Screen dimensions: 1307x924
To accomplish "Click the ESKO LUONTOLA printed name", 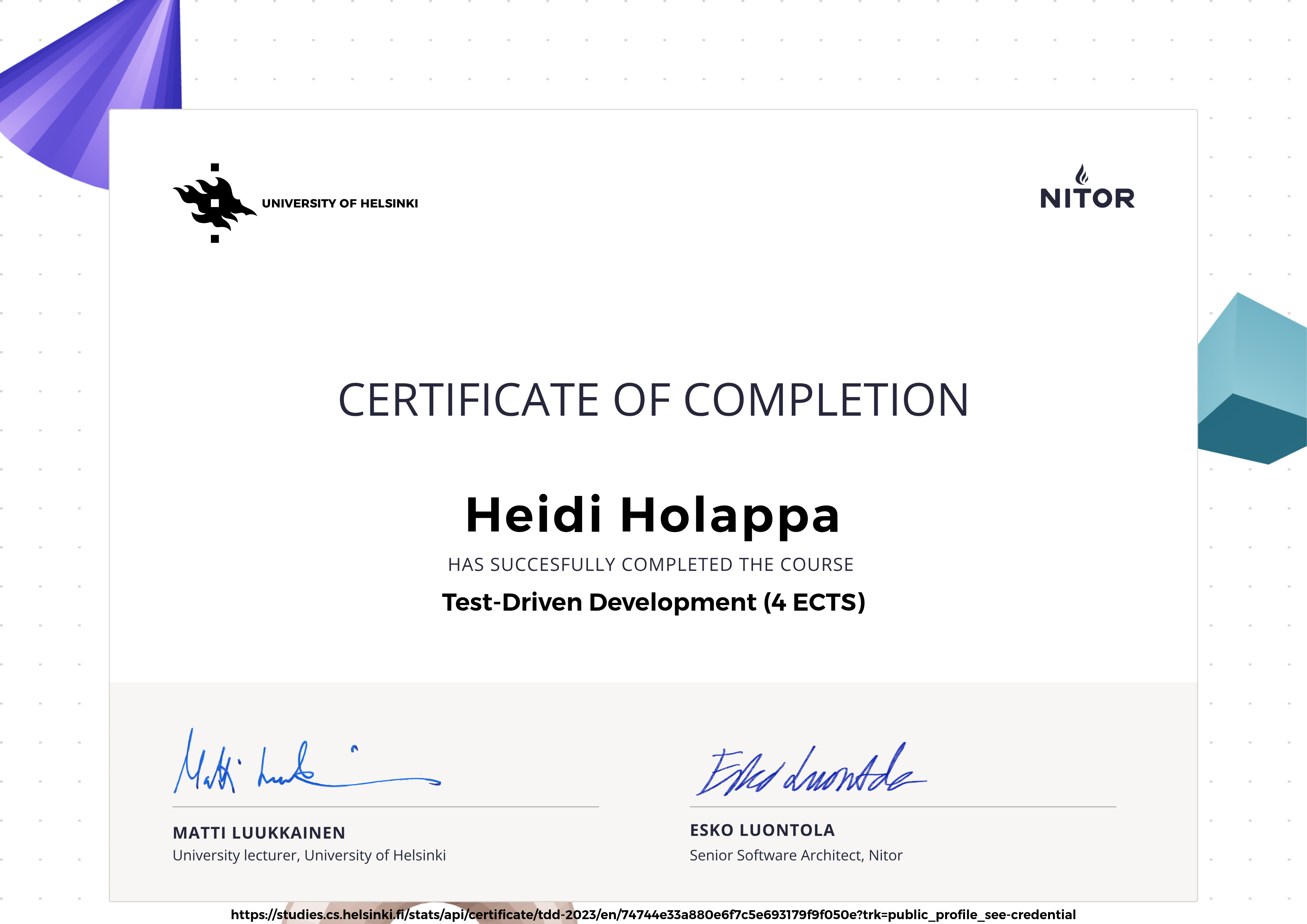I will click(762, 830).
